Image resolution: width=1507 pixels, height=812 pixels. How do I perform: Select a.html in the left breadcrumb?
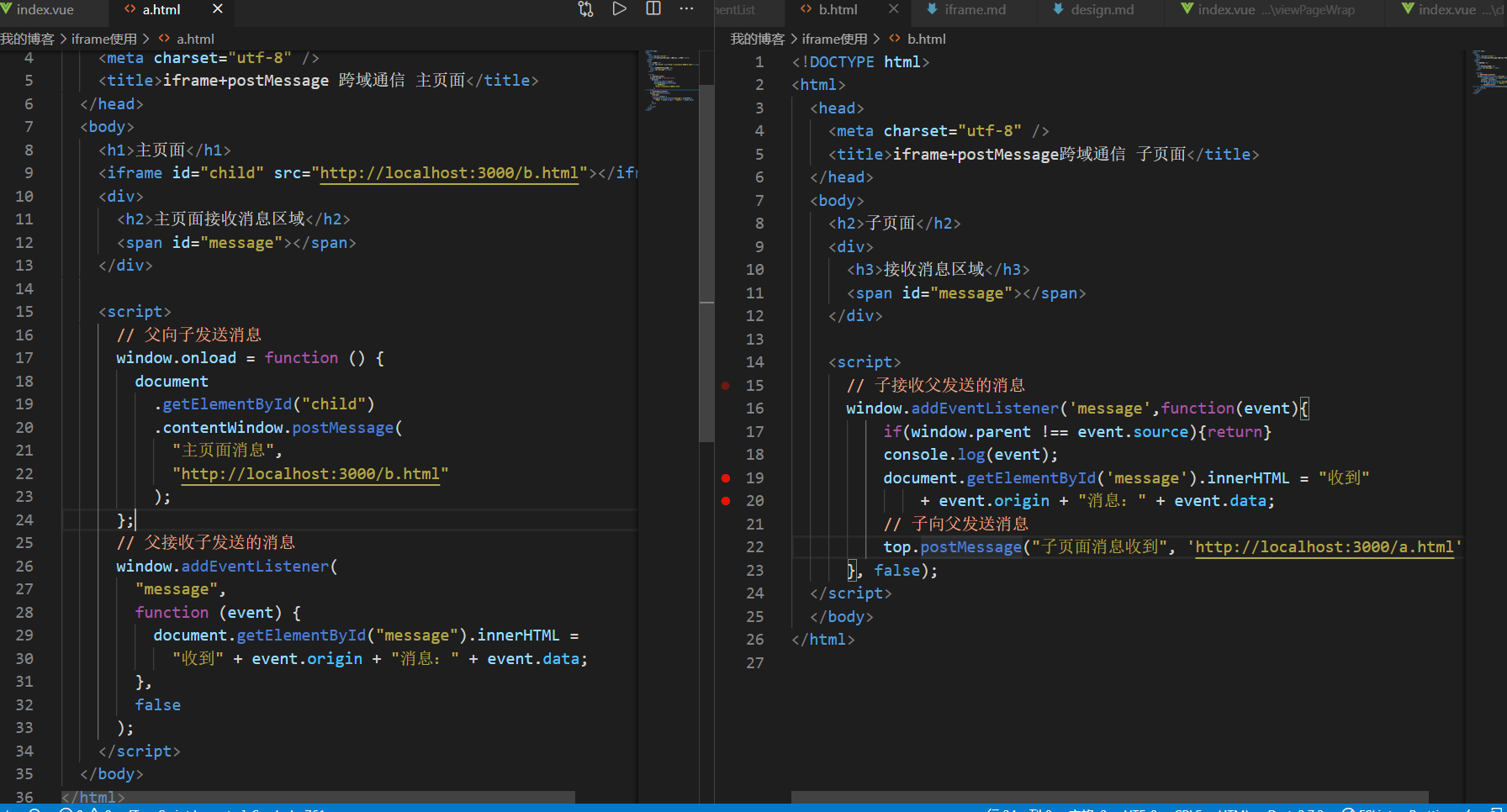point(195,39)
